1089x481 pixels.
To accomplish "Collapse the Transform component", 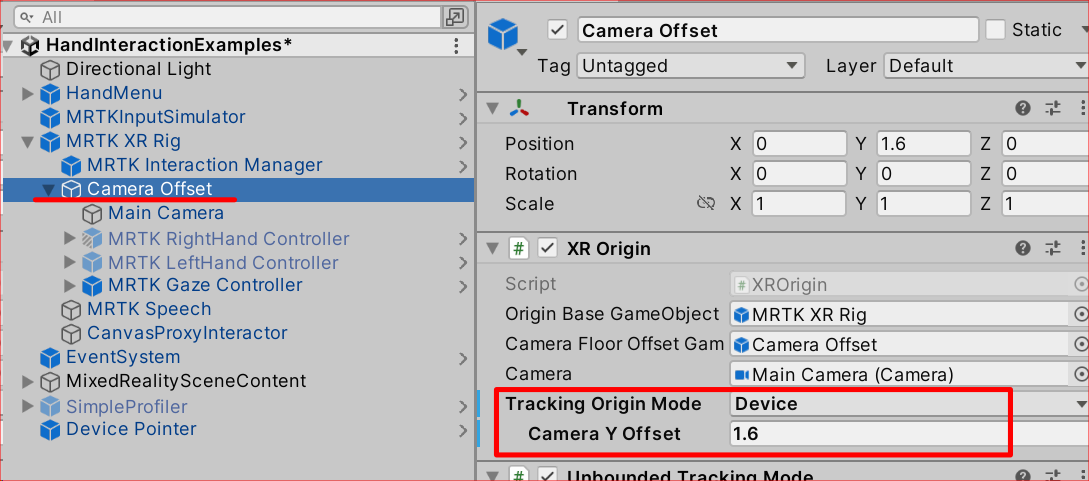I will tap(492, 109).
